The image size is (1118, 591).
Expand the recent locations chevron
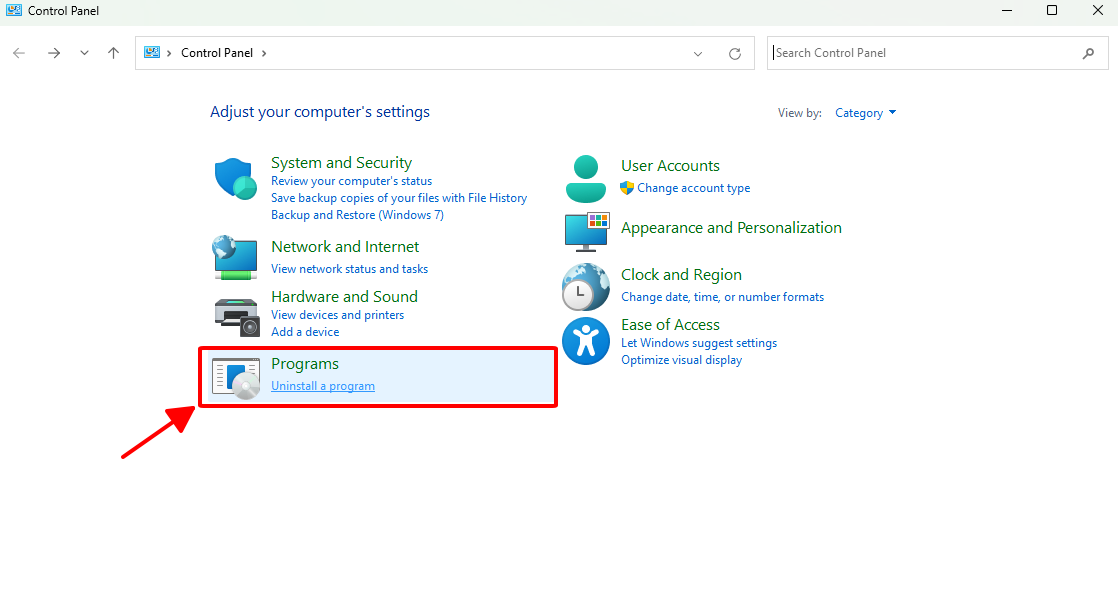click(84, 53)
